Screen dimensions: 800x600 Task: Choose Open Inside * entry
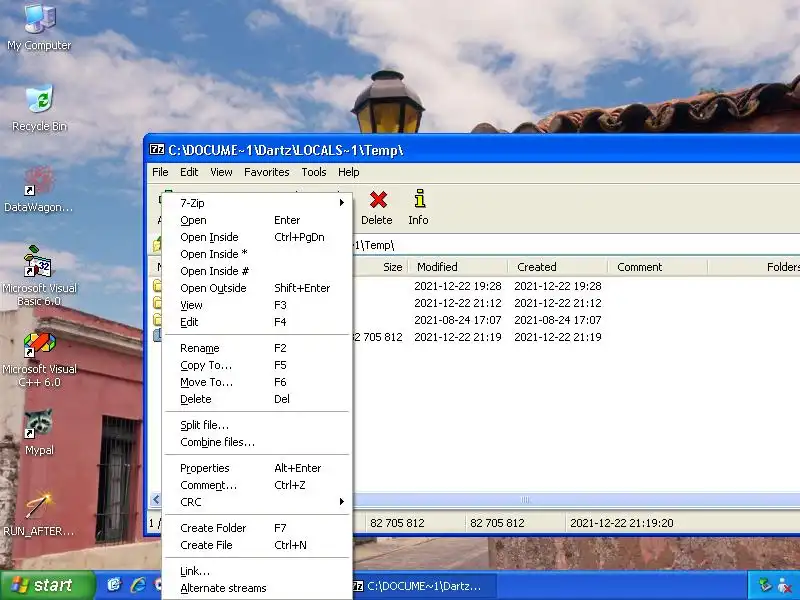(257, 254)
